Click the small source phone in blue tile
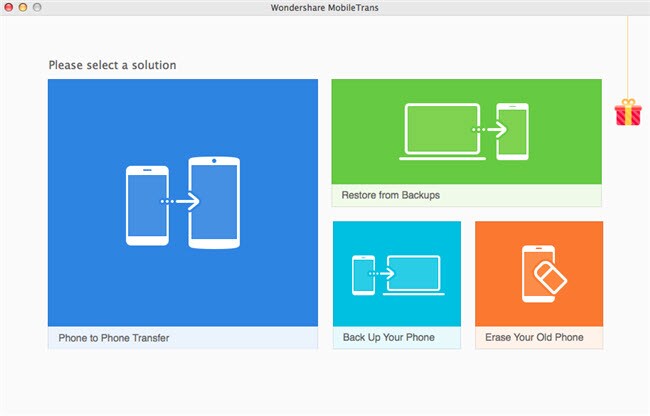The height and width of the screenshot is (416, 650). pos(147,206)
